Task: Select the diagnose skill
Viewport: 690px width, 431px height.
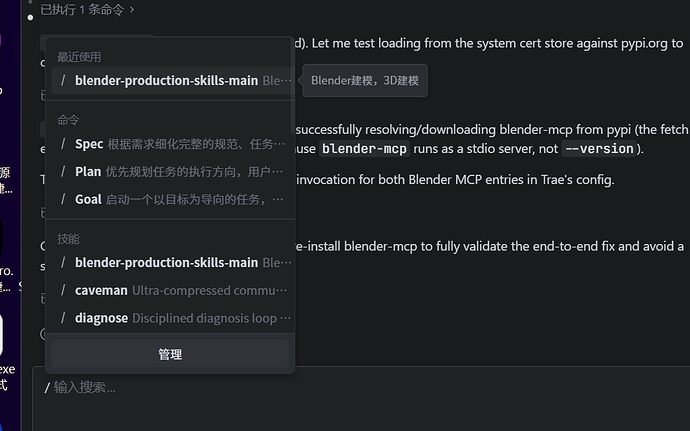Action: point(172,318)
